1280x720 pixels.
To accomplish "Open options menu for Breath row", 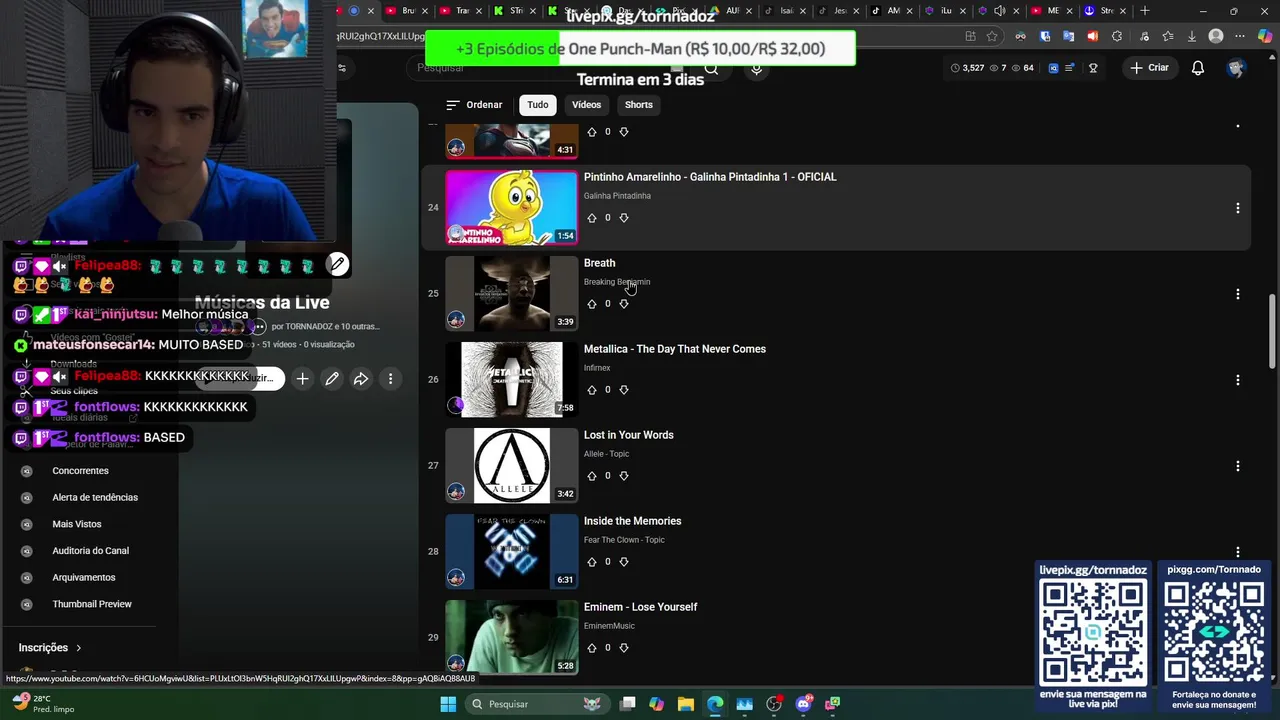I will pos(1237,294).
